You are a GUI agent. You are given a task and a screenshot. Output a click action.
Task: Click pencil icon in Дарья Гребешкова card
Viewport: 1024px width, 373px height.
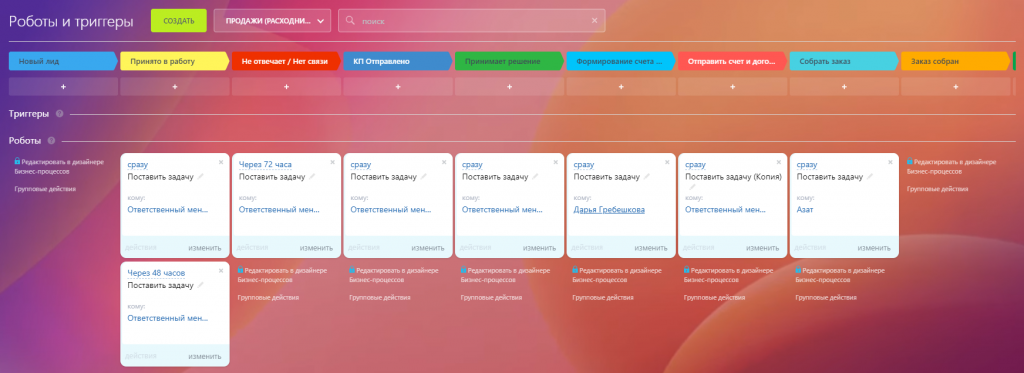[x=647, y=176]
